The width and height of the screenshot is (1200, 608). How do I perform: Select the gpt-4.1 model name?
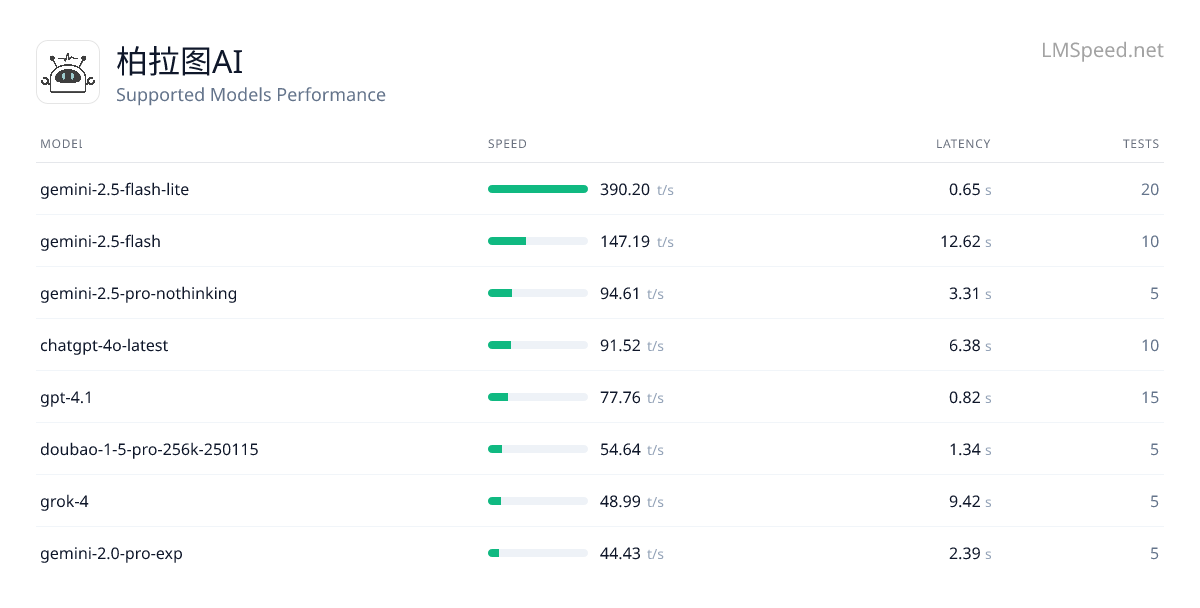(66, 397)
